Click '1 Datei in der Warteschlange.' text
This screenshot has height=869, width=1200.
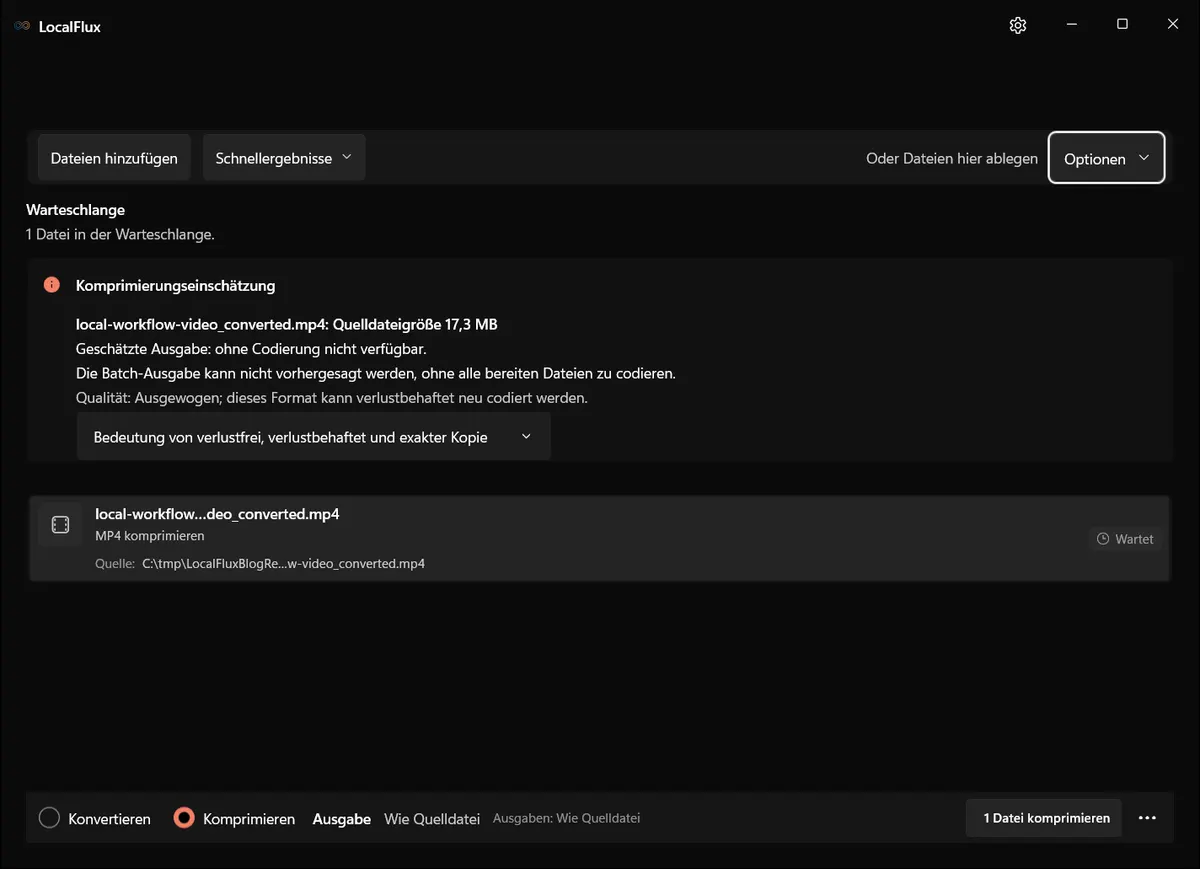(x=120, y=234)
